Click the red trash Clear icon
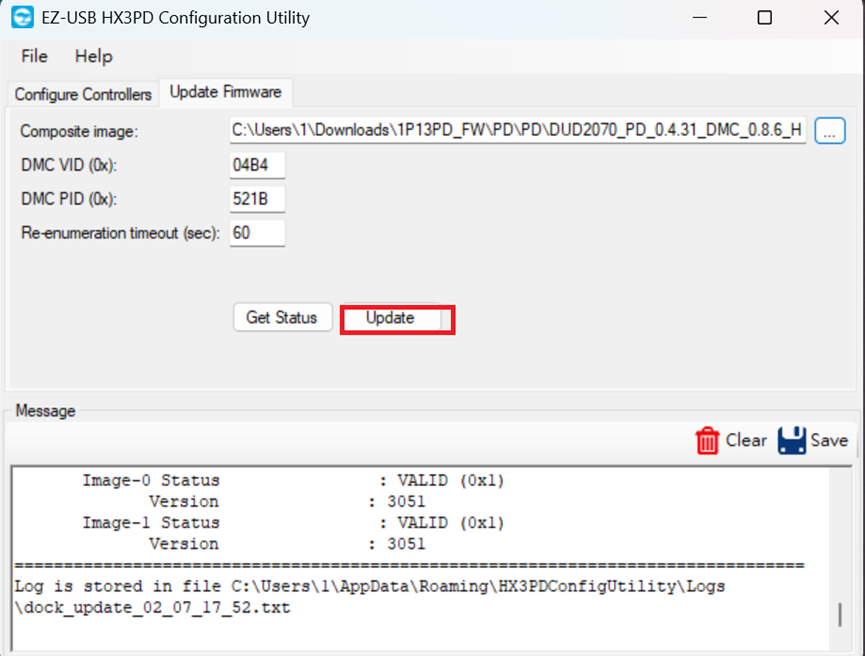Image resolution: width=865 pixels, height=656 pixels. point(707,441)
